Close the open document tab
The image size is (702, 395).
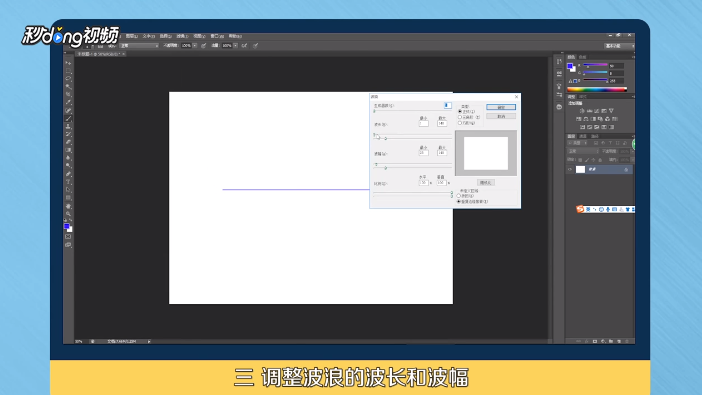tap(124, 54)
